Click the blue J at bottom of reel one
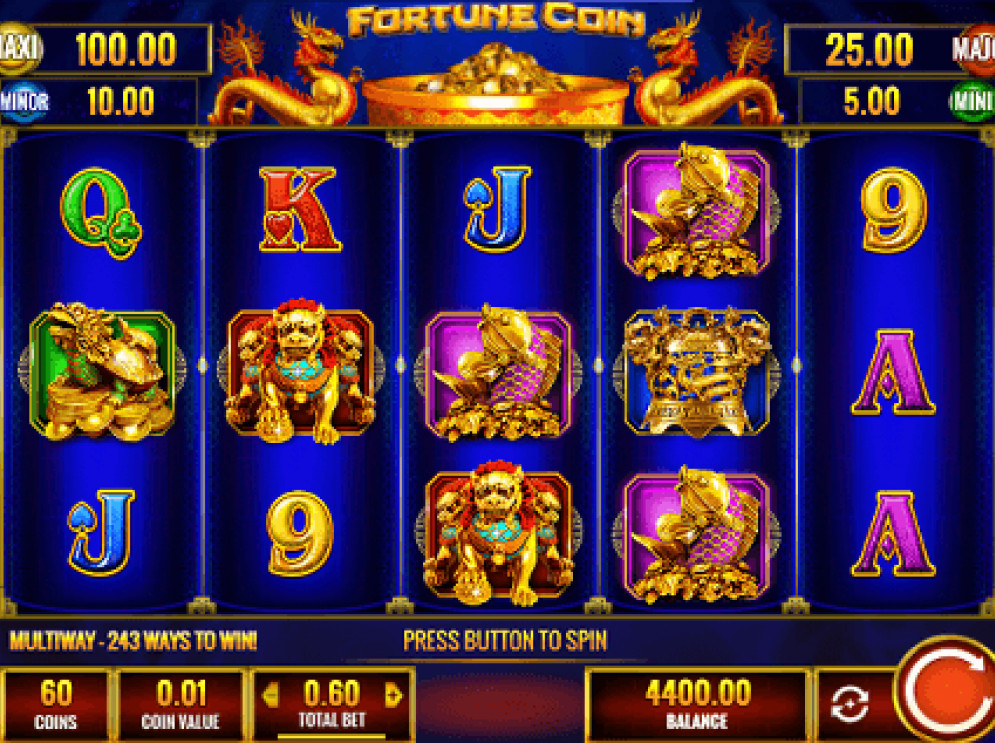The height and width of the screenshot is (743, 995). 101,532
